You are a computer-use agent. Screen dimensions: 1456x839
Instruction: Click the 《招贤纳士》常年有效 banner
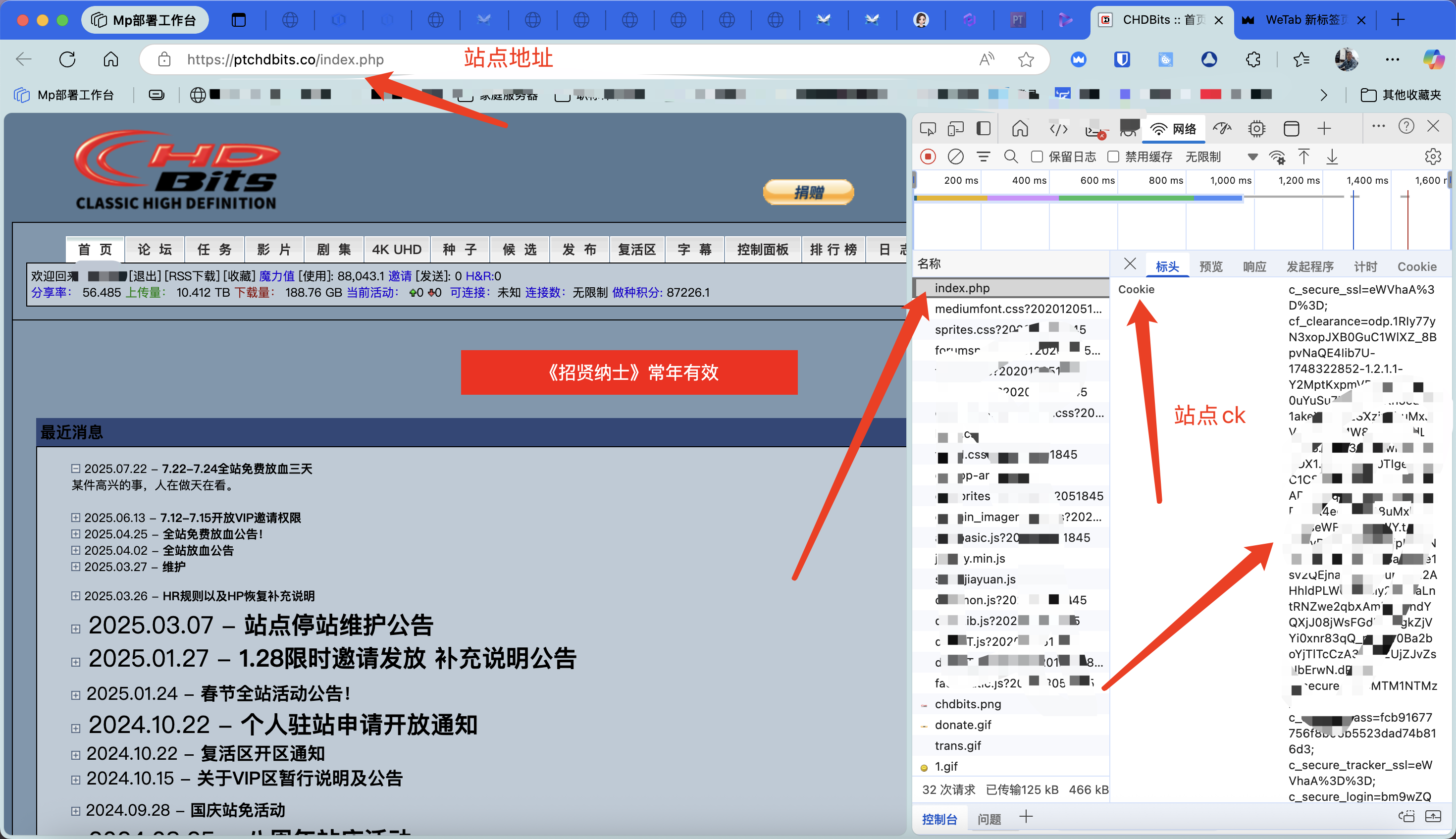click(629, 372)
